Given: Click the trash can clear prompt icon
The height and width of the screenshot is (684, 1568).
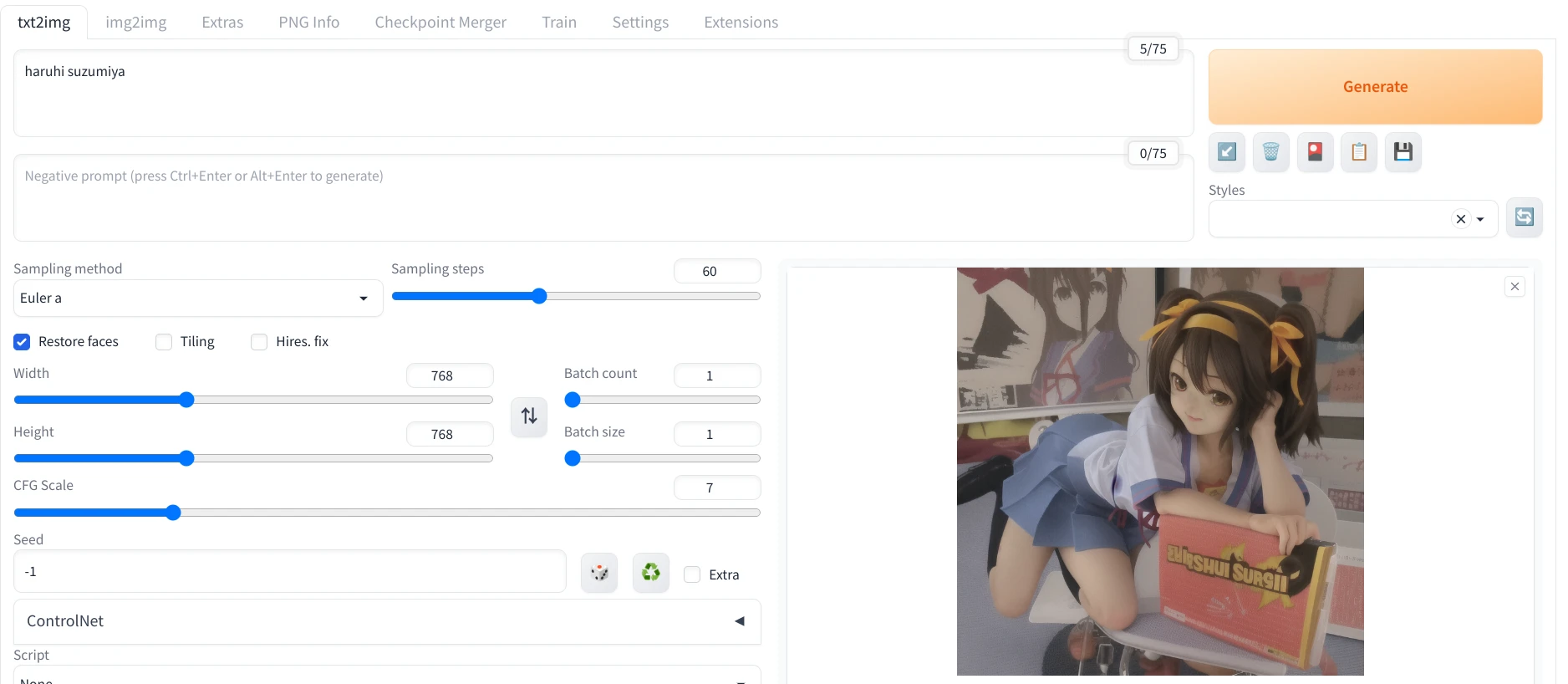Looking at the screenshot, I should 1270,152.
